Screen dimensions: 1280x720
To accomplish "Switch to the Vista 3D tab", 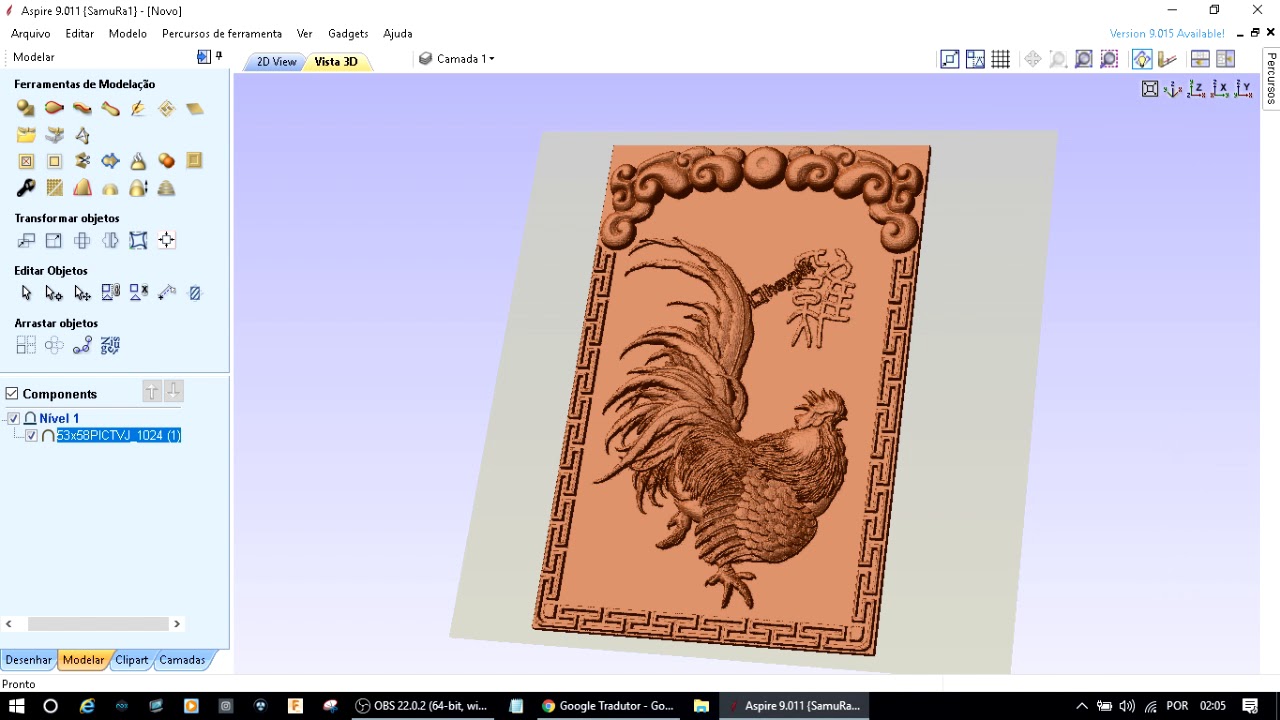I will click(336, 62).
